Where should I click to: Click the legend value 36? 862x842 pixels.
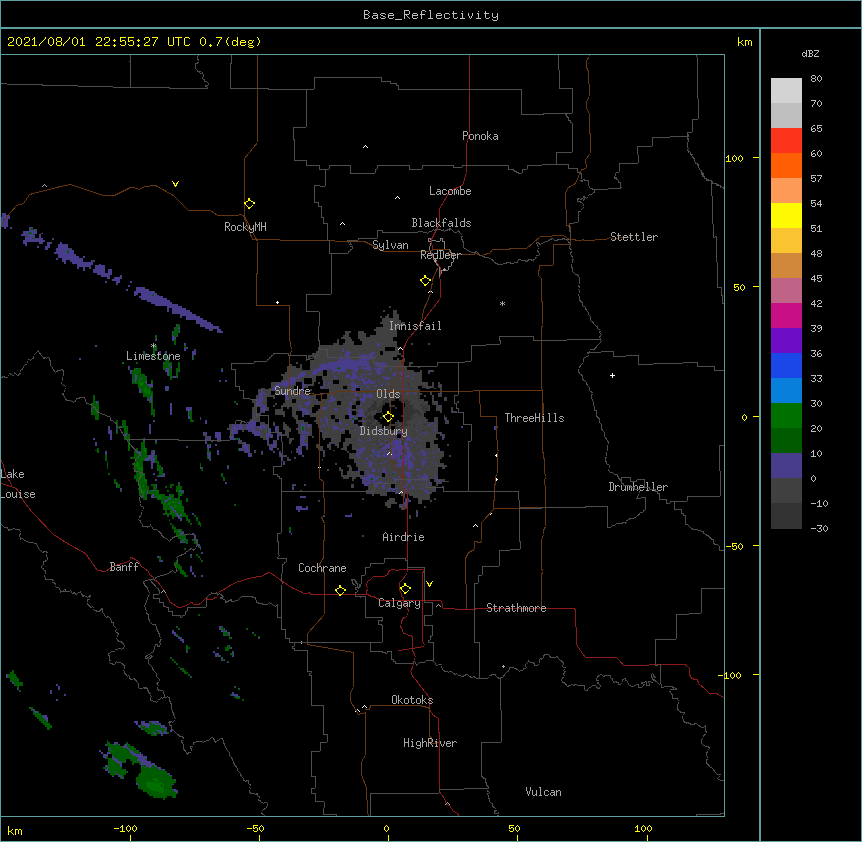click(x=816, y=353)
